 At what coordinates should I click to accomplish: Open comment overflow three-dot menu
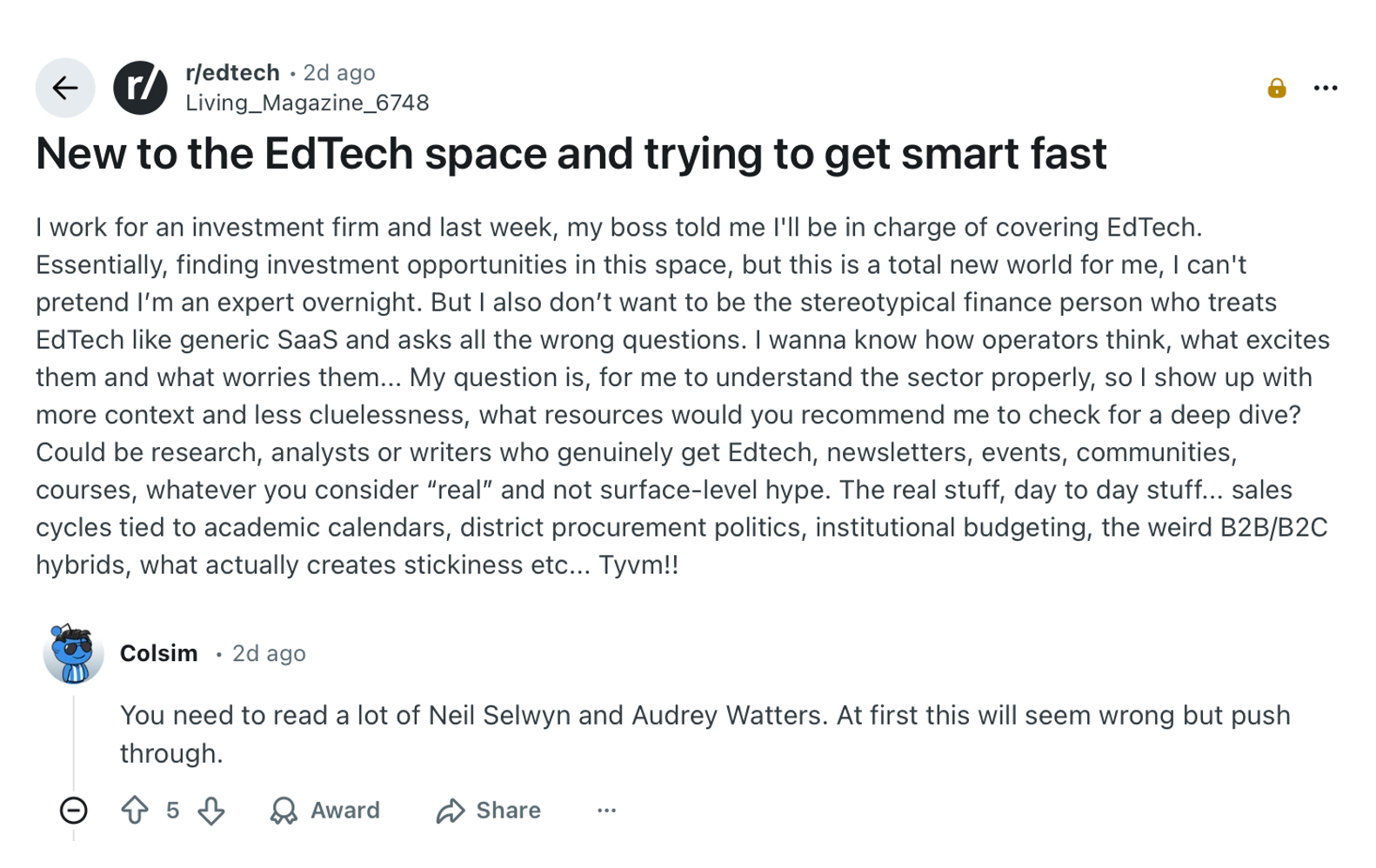(606, 811)
